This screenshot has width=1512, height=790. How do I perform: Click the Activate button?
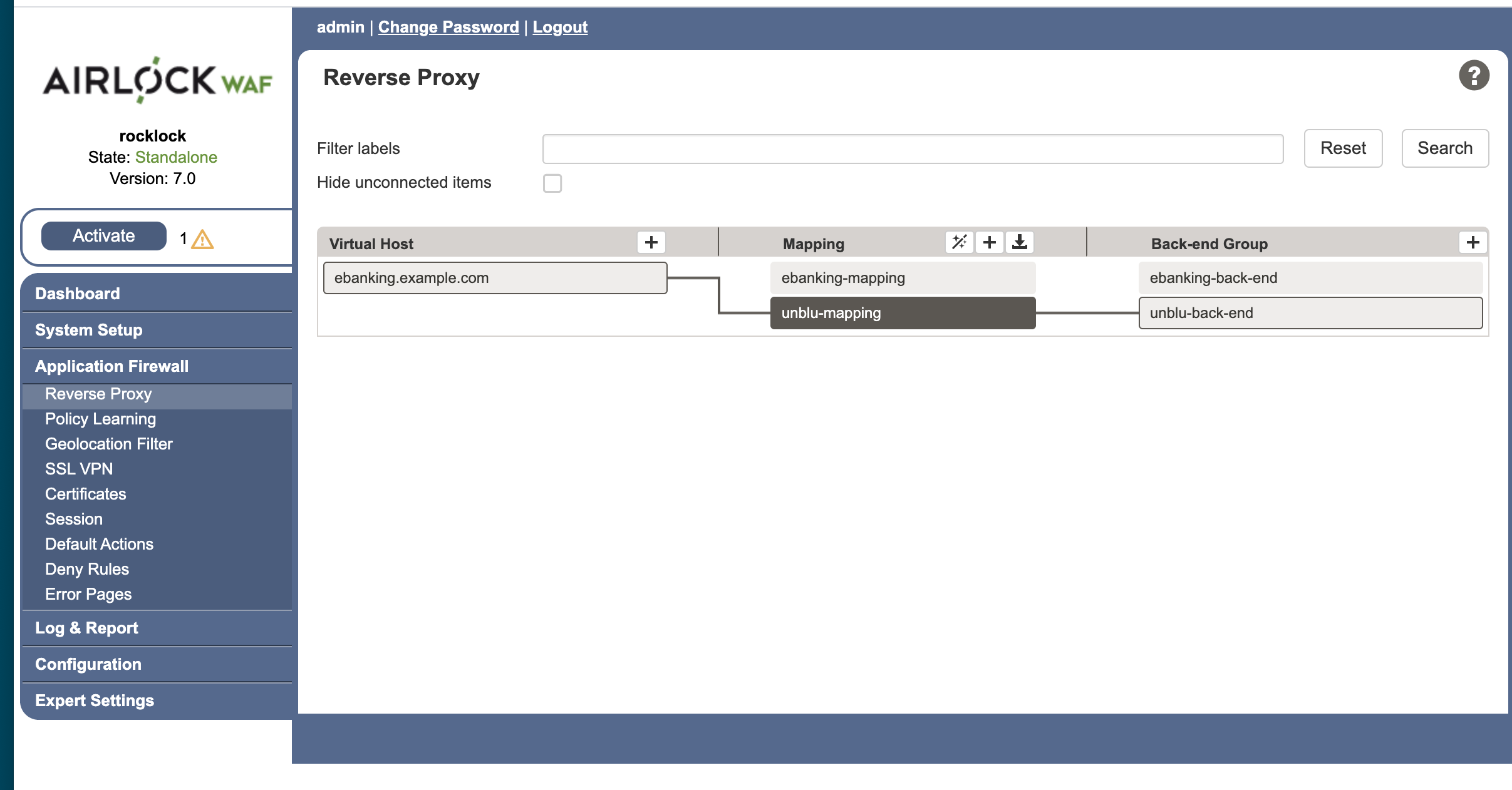coord(103,236)
